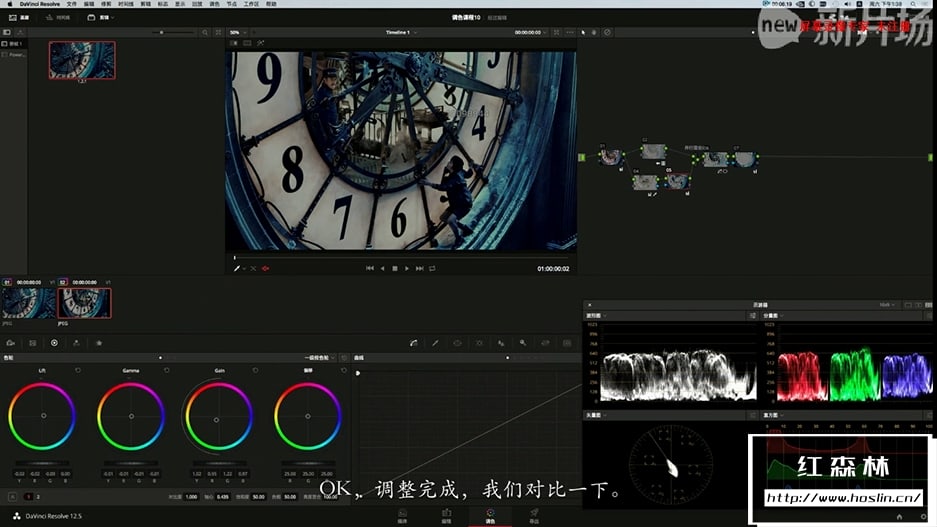The height and width of the screenshot is (527, 937).
Task: Select the Color Wheels palette icon
Action: click(x=54, y=343)
